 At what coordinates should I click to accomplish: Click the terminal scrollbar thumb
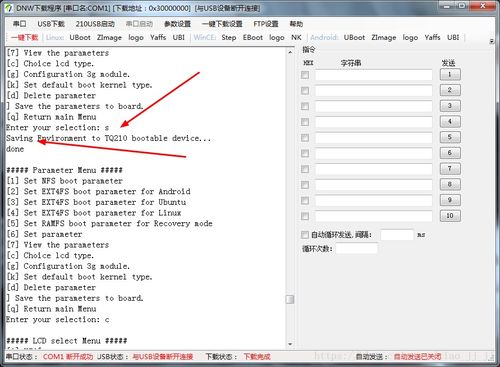tap(290, 299)
